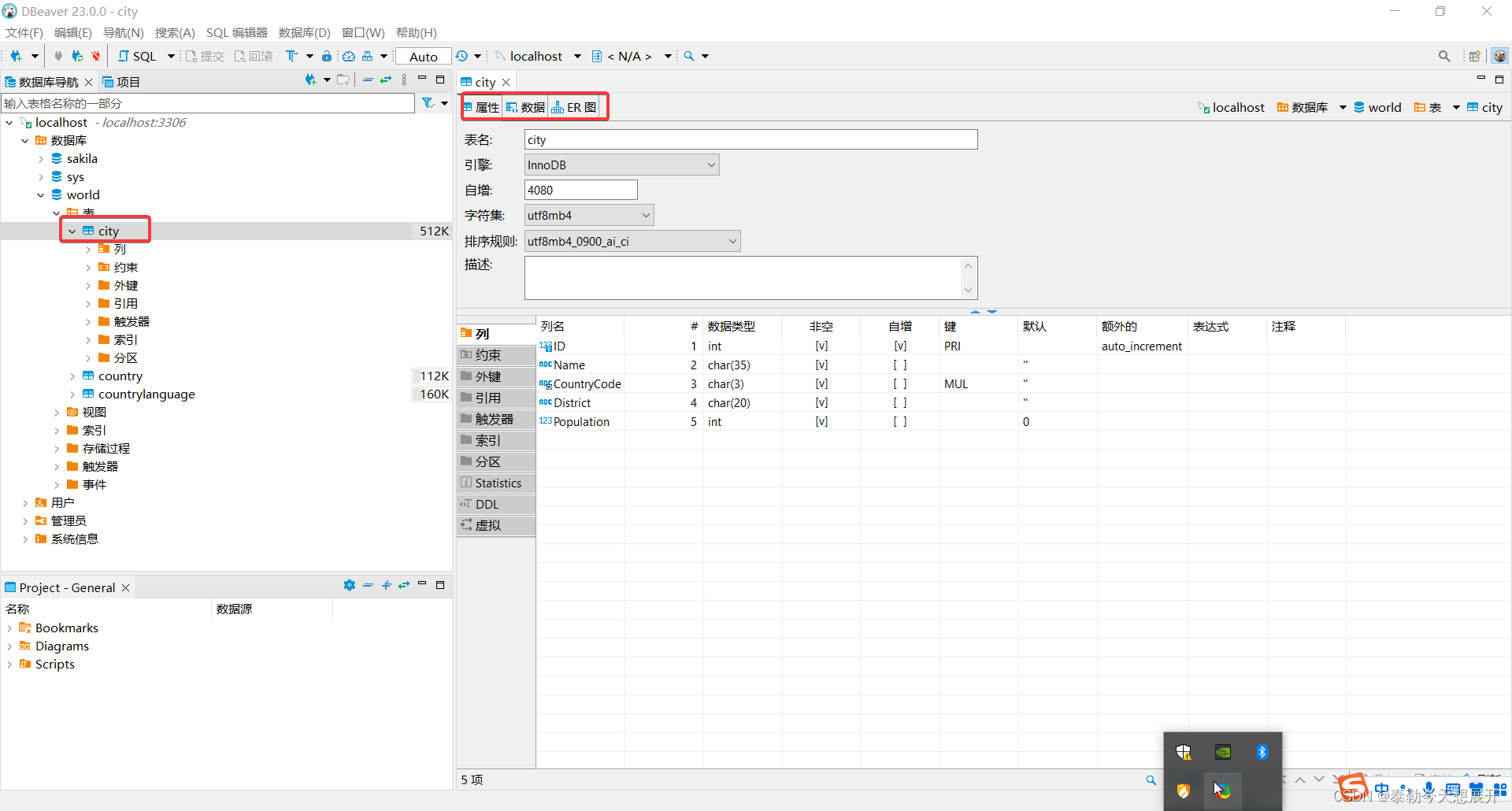Click the reconnect icon in main toolbar
The image size is (1512, 811).
[77, 56]
